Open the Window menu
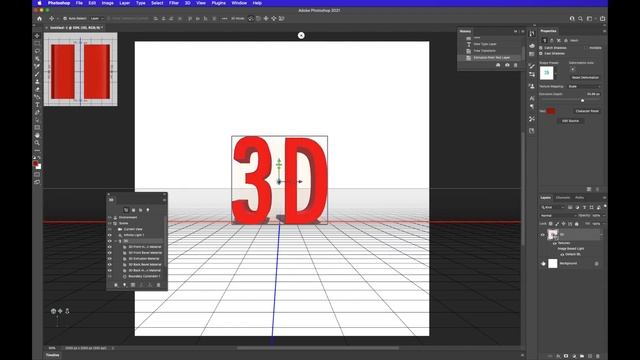This screenshot has width=640, height=360. pos(239,3)
